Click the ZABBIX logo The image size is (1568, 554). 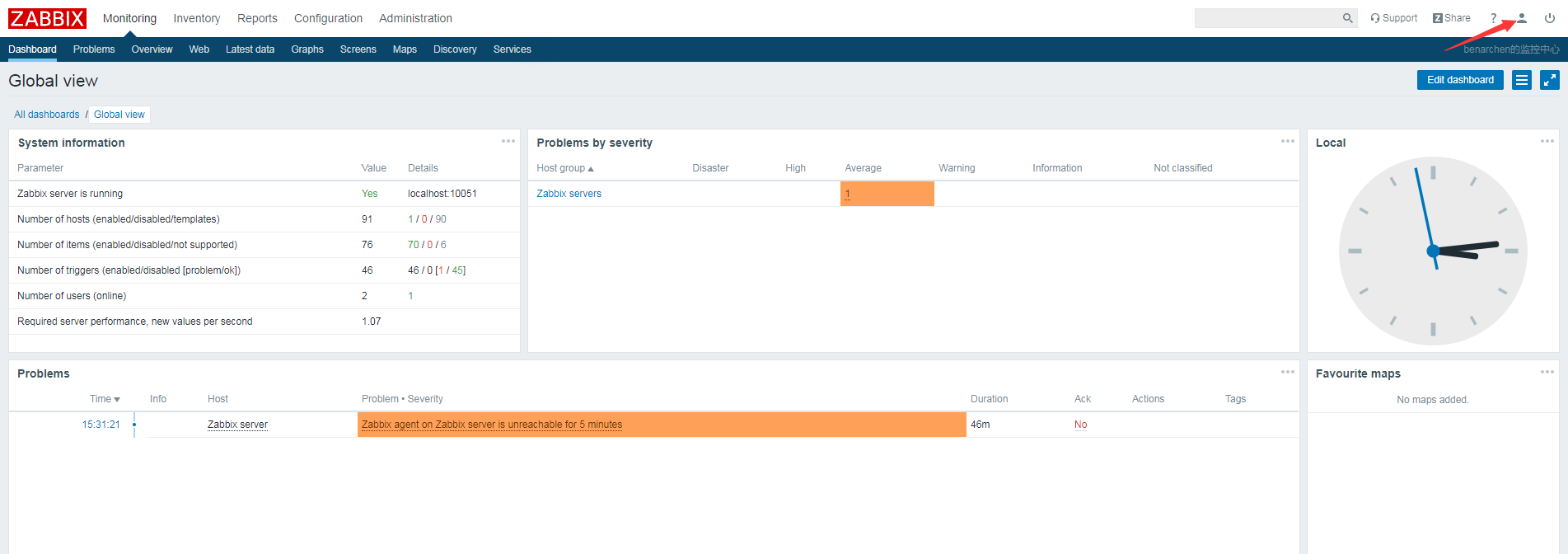pos(47,18)
